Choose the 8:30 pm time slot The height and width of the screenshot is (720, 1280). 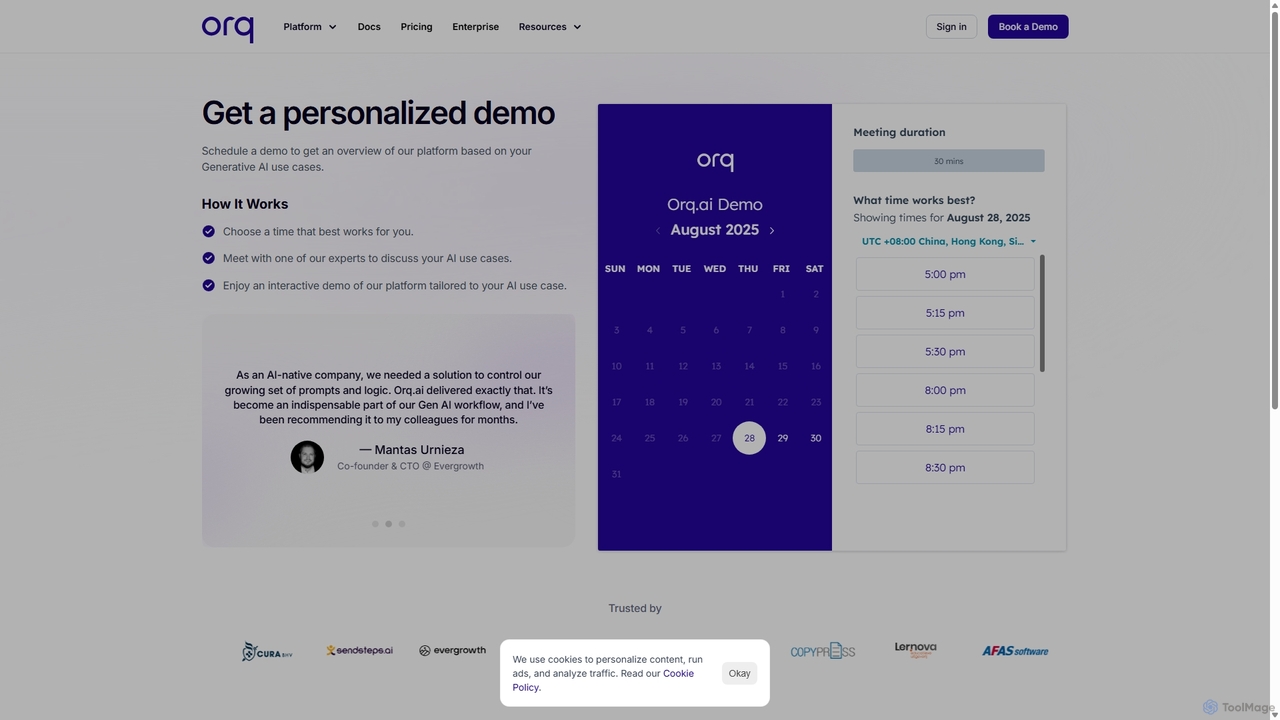pyautogui.click(x=945, y=468)
